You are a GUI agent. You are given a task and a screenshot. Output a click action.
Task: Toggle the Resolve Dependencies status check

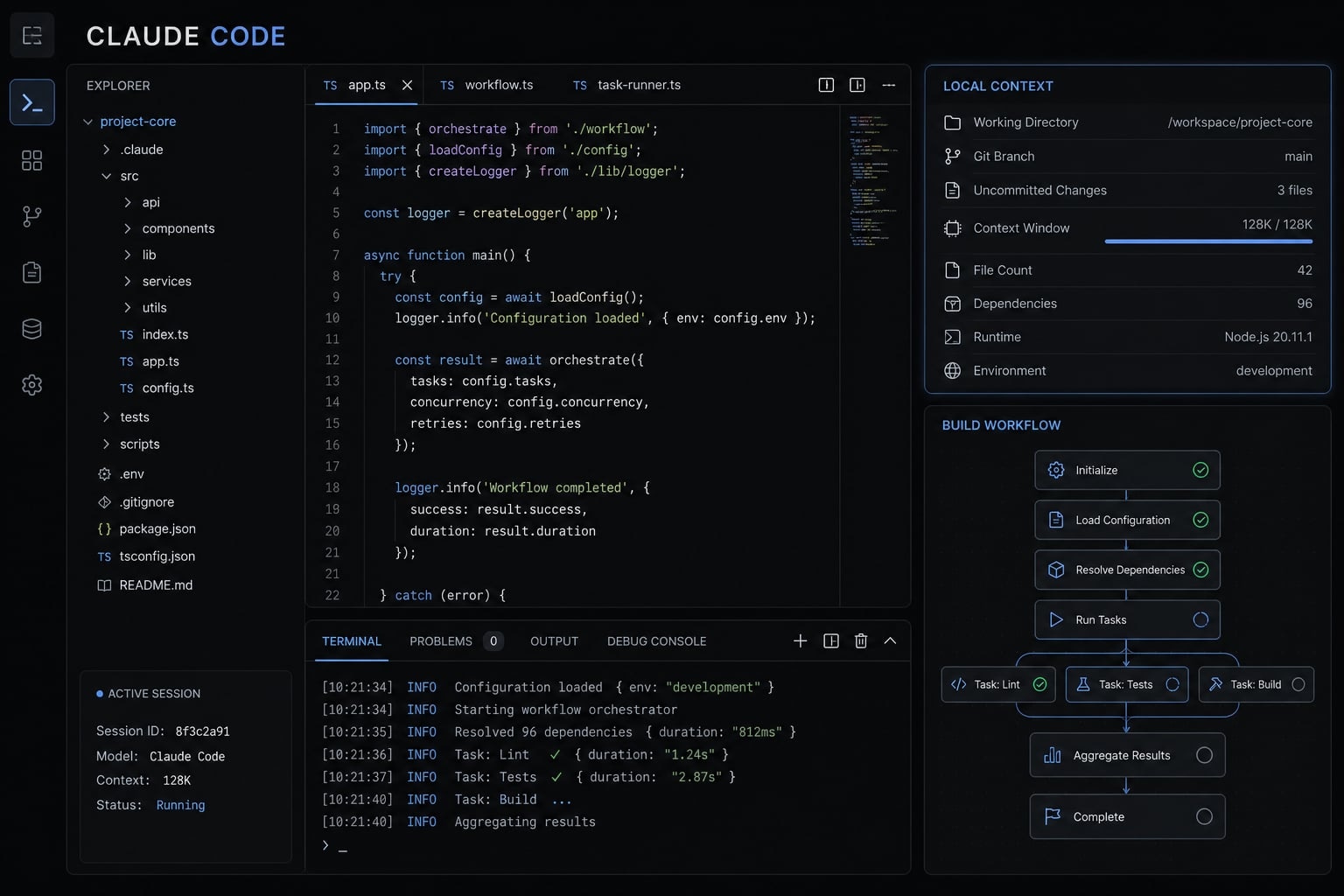click(x=1200, y=570)
